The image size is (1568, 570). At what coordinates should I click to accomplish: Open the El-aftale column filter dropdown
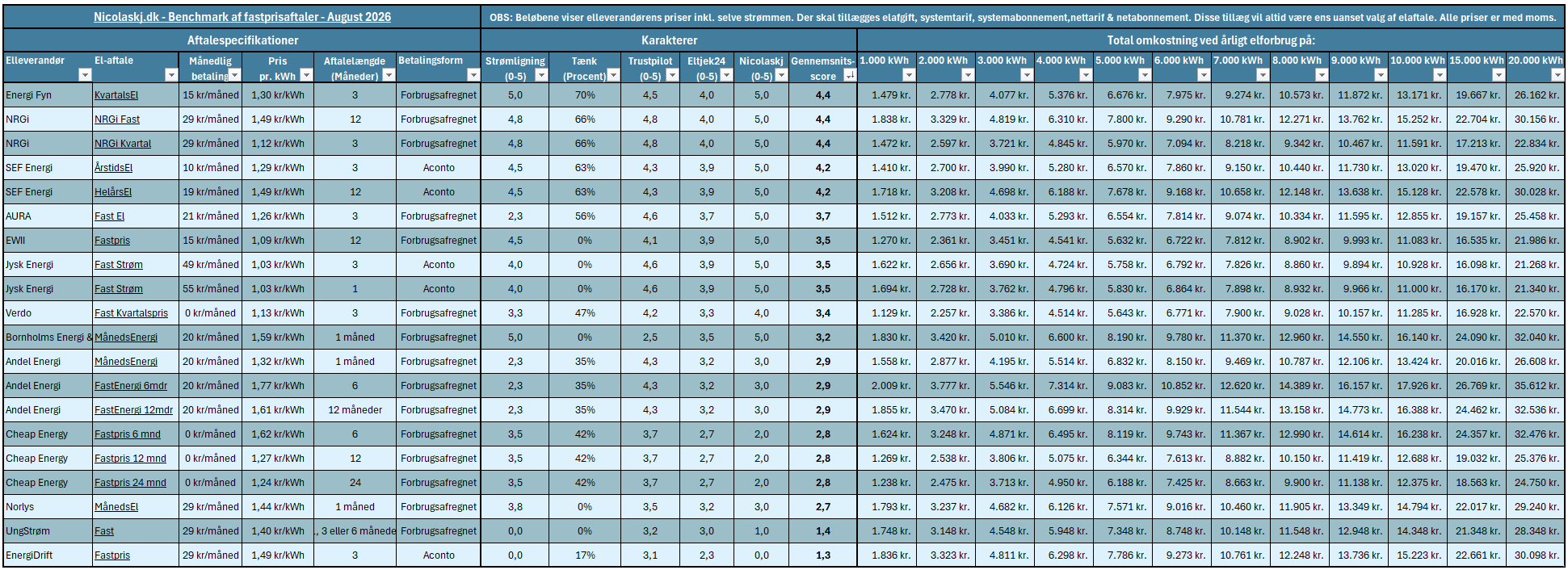tap(170, 75)
